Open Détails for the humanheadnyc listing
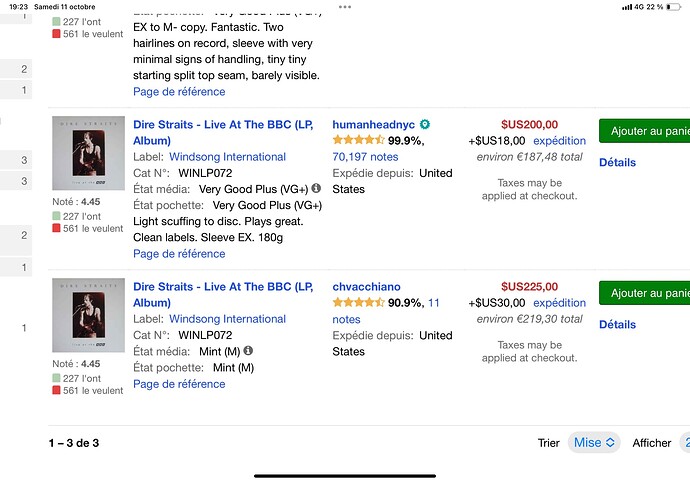 (617, 162)
